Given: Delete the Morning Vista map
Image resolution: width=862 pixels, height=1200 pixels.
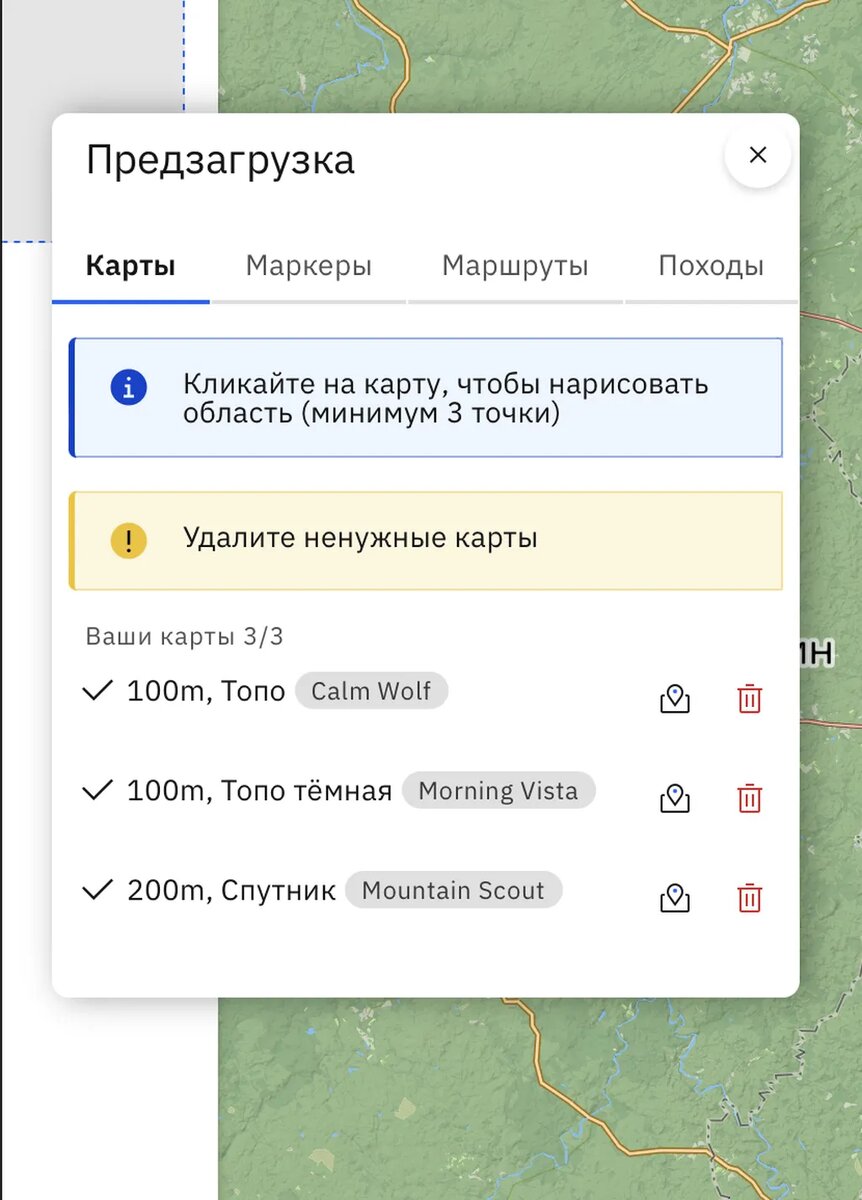Looking at the screenshot, I should coord(749,799).
